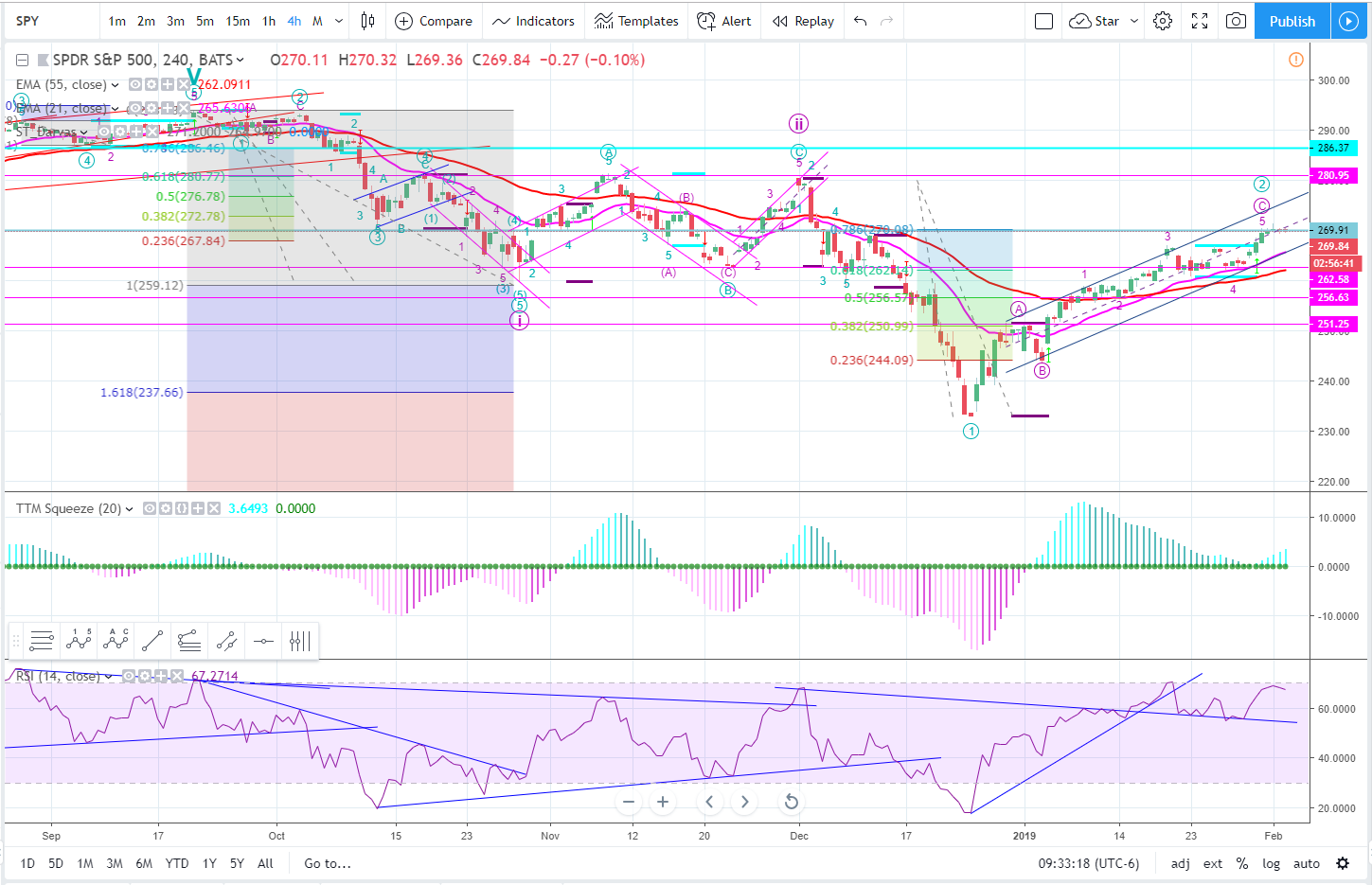Select the 5m timeframe
The width and height of the screenshot is (1372, 885).
[205, 21]
